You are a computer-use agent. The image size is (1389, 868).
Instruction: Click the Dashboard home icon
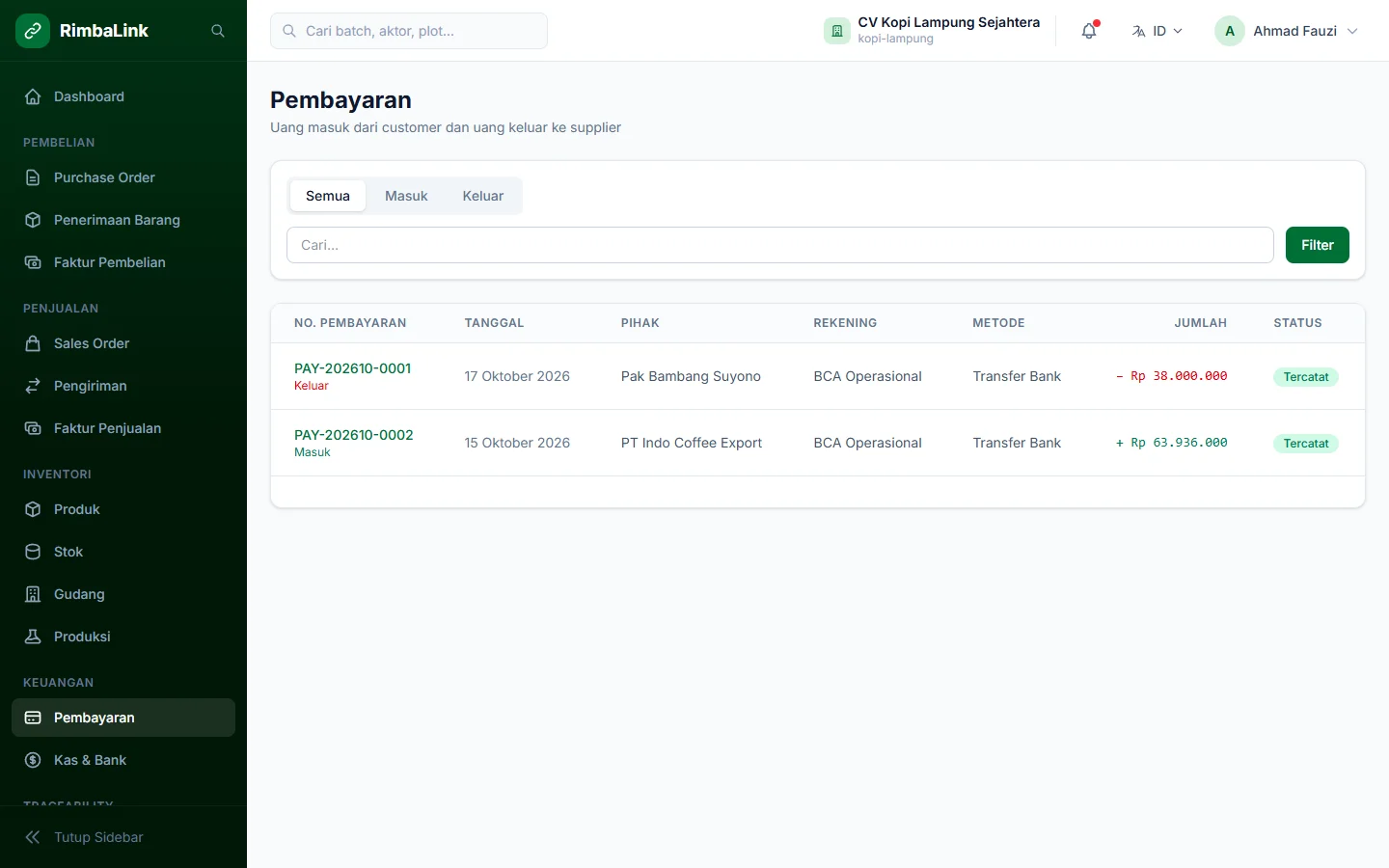(x=33, y=96)
